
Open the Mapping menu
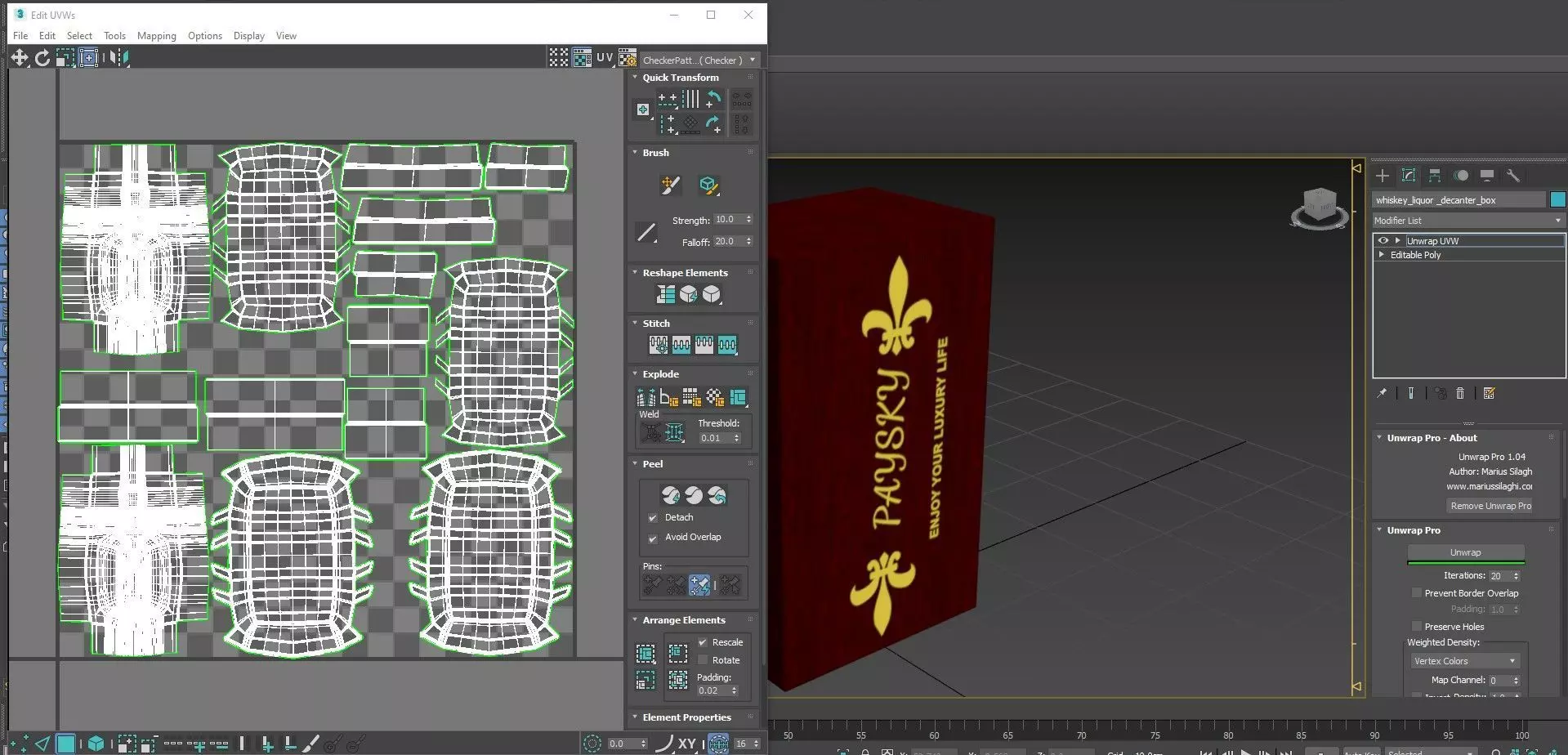(x=157, y=36)
